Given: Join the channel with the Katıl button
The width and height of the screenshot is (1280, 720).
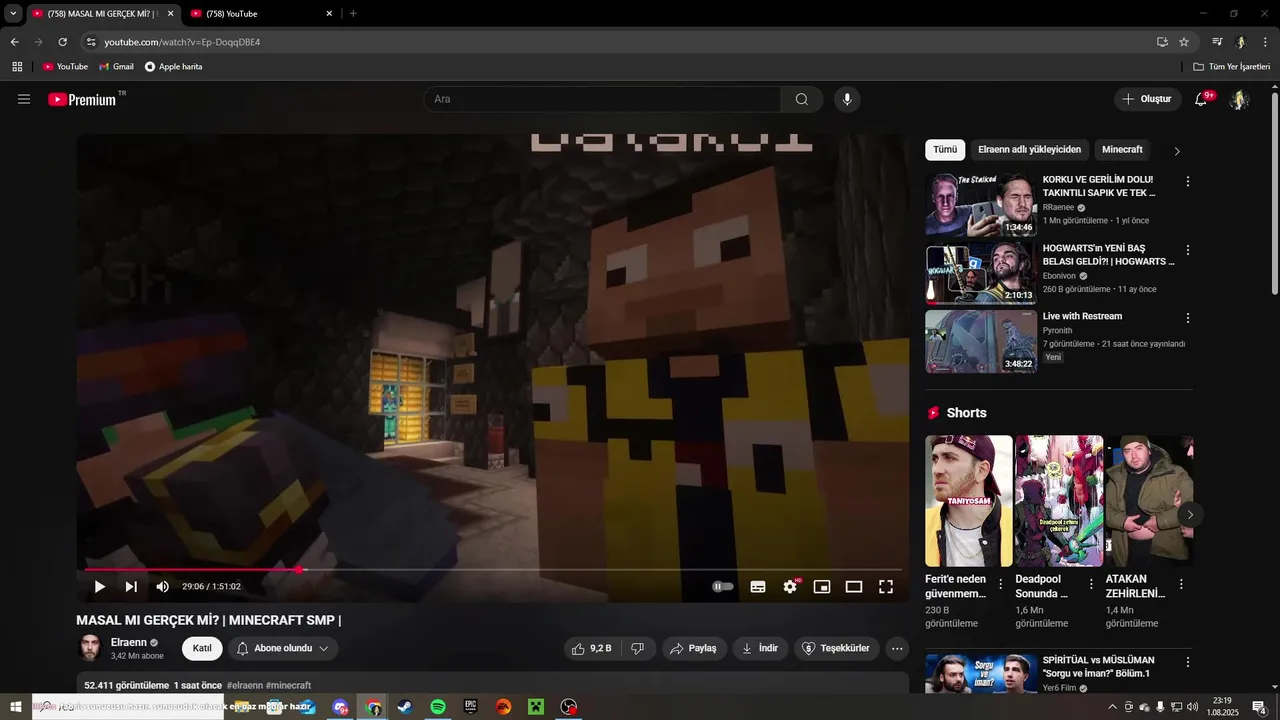Looking at the screenshot, I should (202, 648).
